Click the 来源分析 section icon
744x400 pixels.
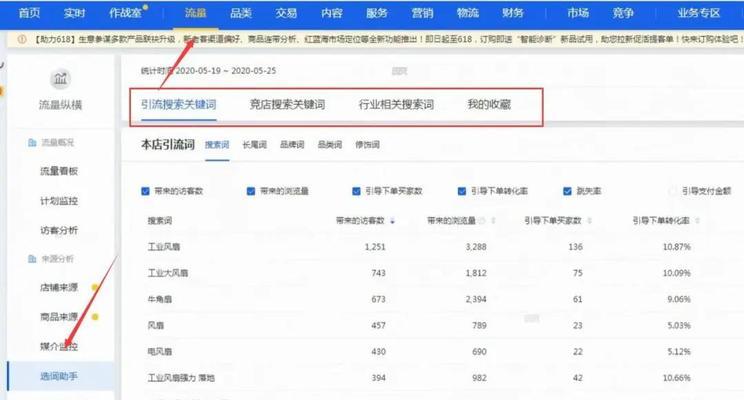[32, 259]
